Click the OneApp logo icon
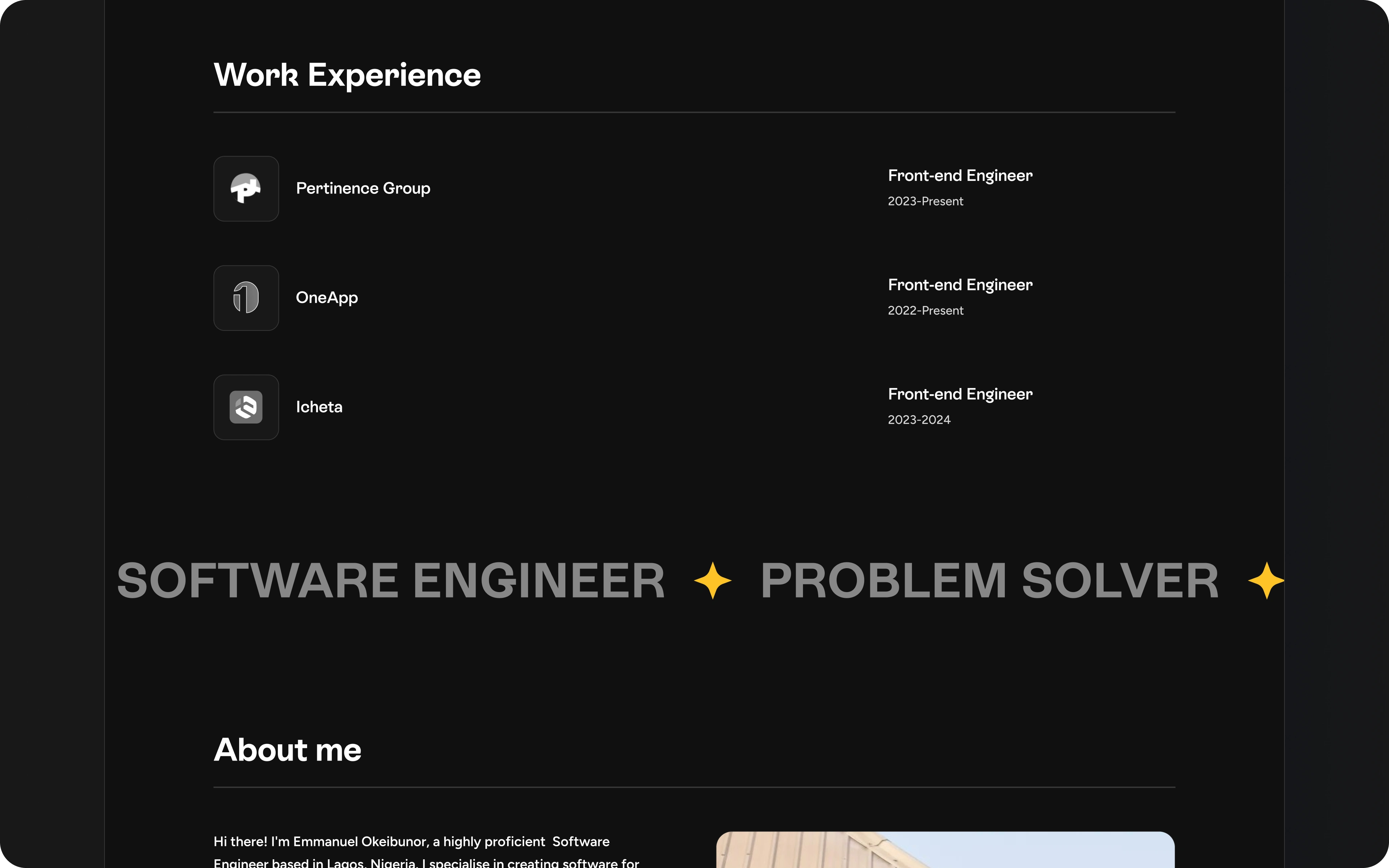This screenshot has width=1389, height=868. (246, 297)
